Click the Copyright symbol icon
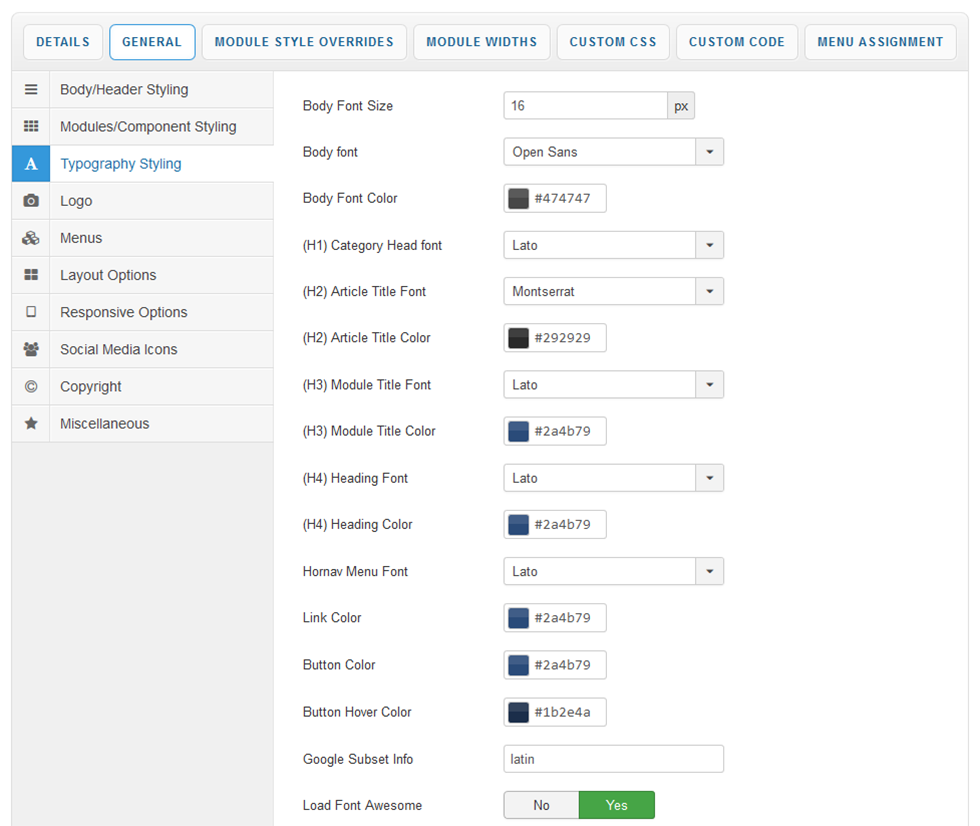This screenshot has height=826, width=980. pyautogui.click(x=31, y=386)
